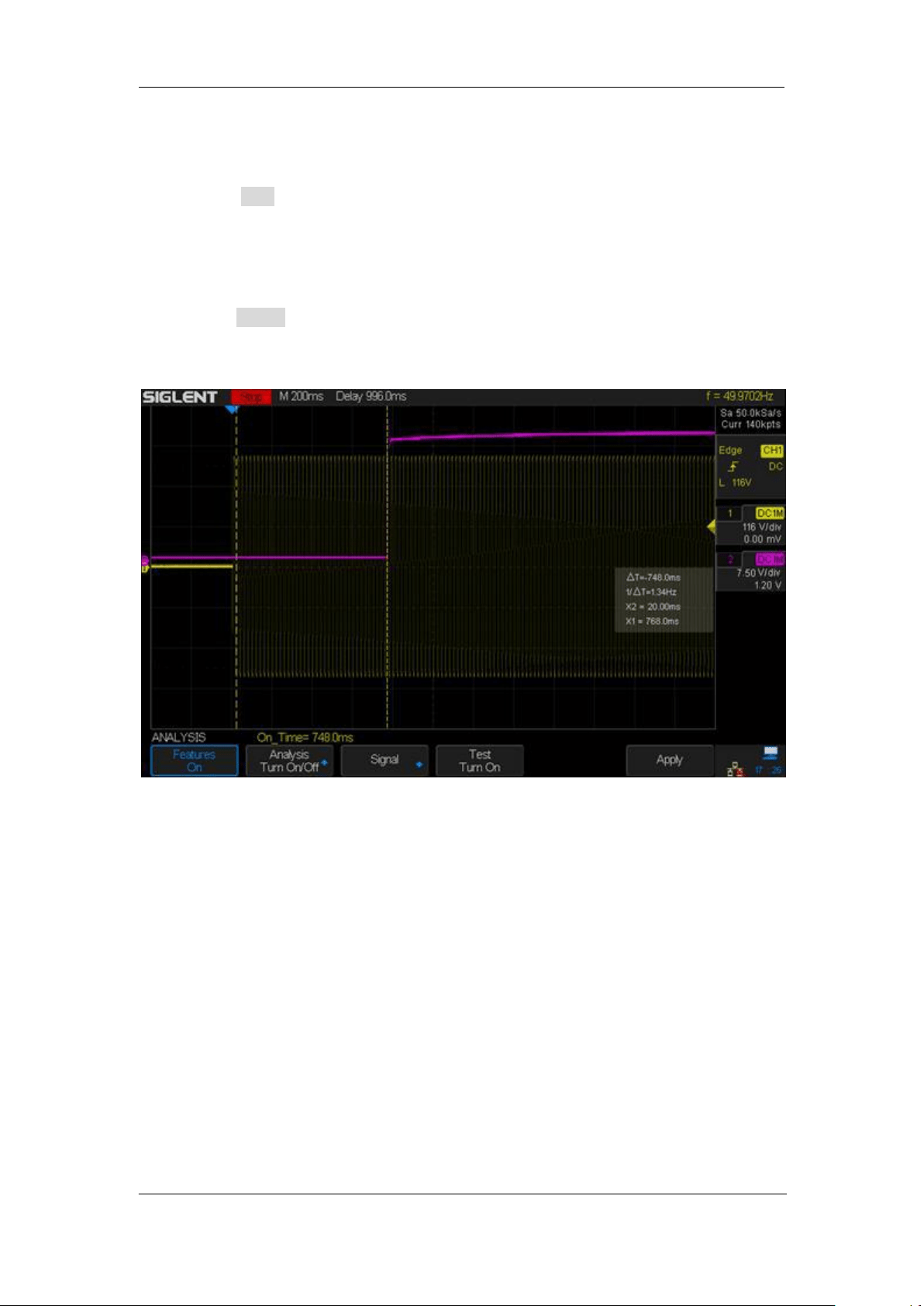Click the DC trigger coupling label
This screenshot has height=1306, width=924.
(775, 467)
